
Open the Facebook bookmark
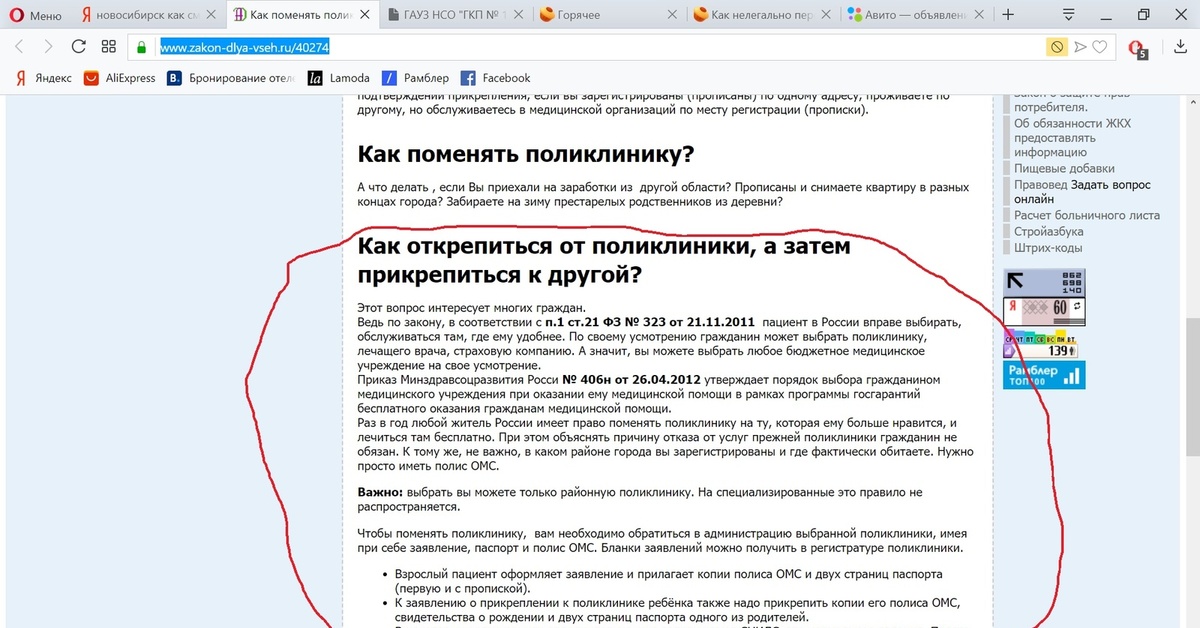click(495, 78)
